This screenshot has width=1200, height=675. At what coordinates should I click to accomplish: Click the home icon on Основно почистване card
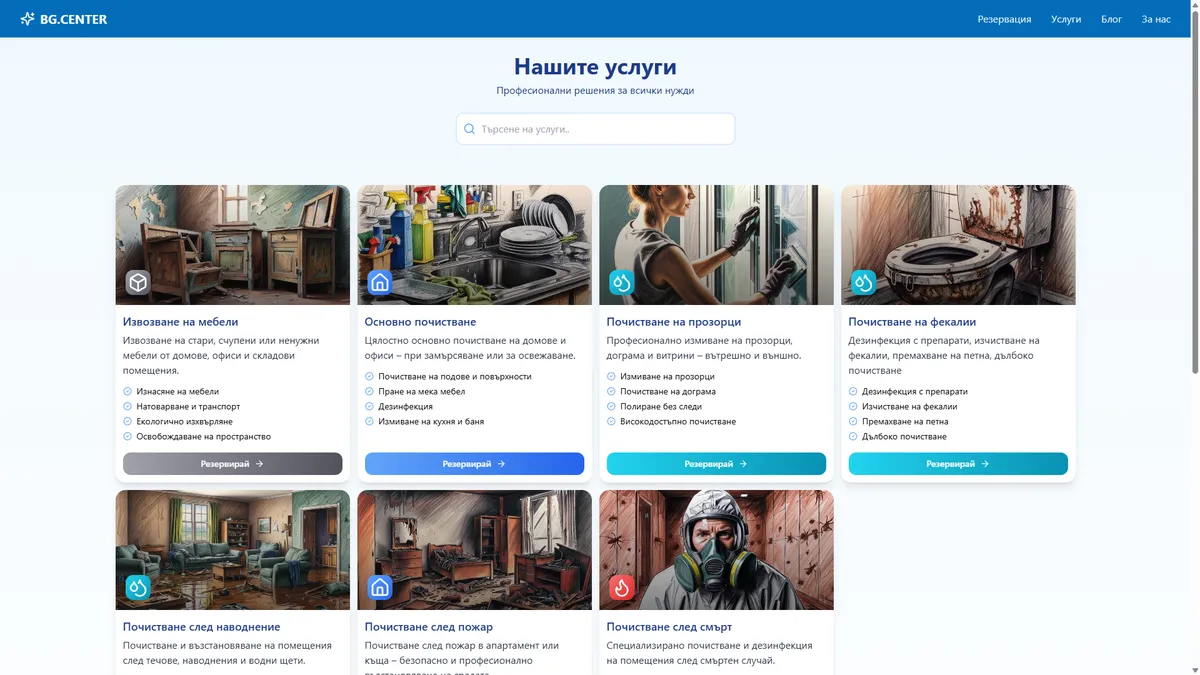pos(380,282)
